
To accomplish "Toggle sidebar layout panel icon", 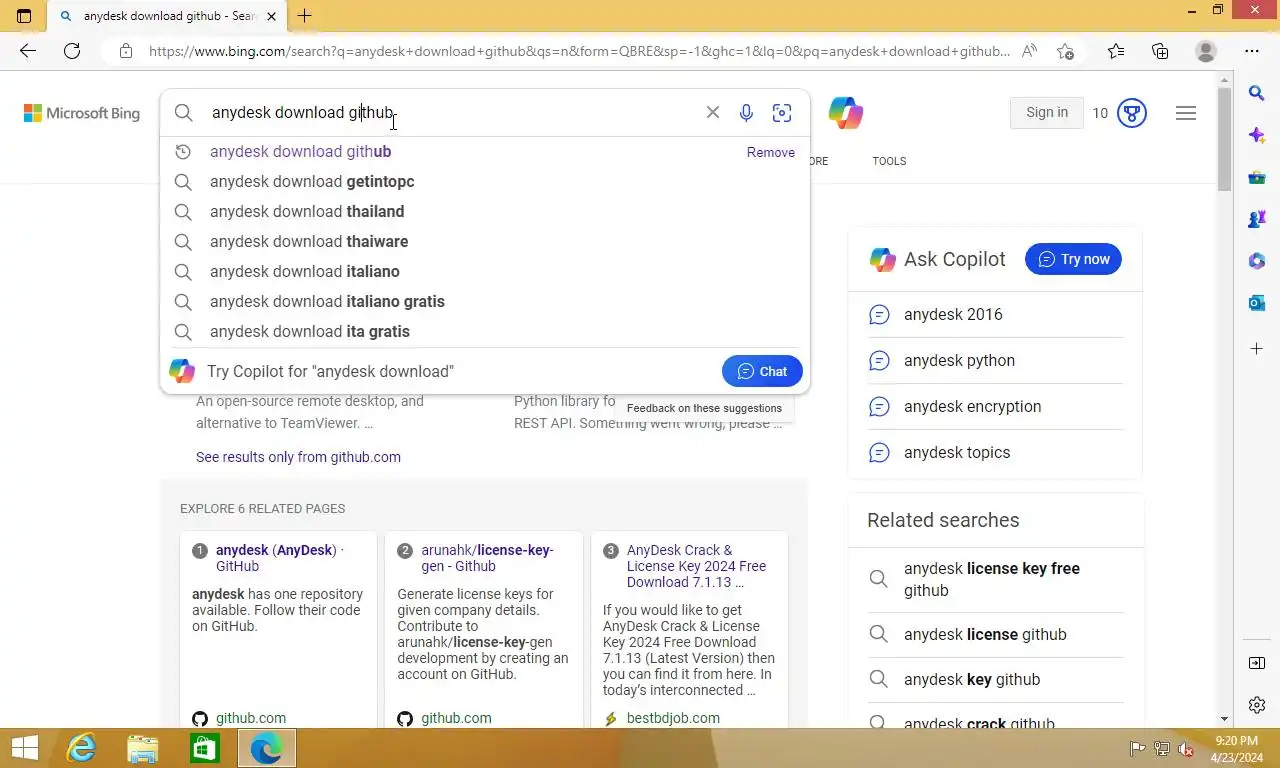I will tap(1257, 663).
